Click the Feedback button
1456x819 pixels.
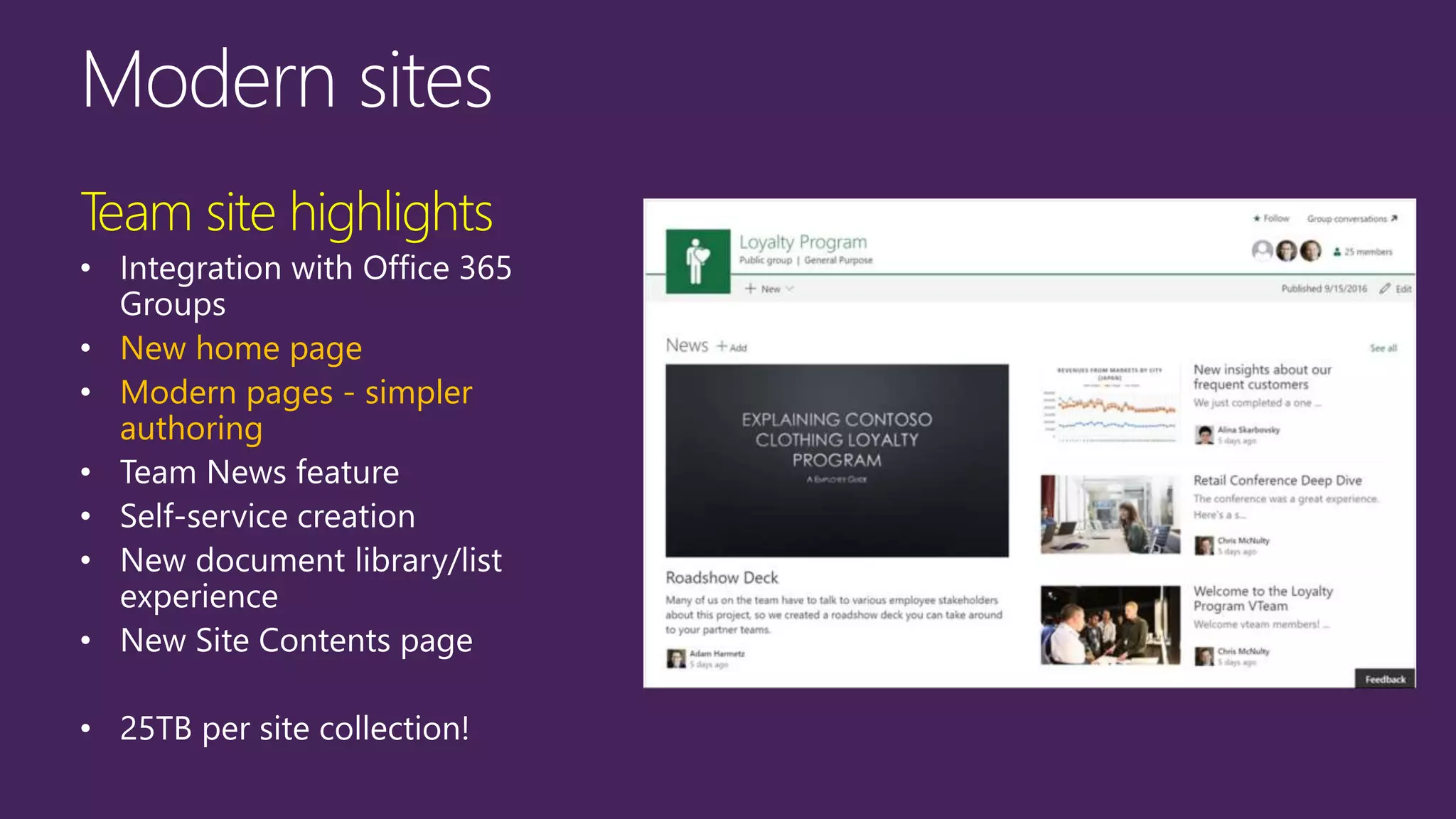click(x=1385, y=679)
